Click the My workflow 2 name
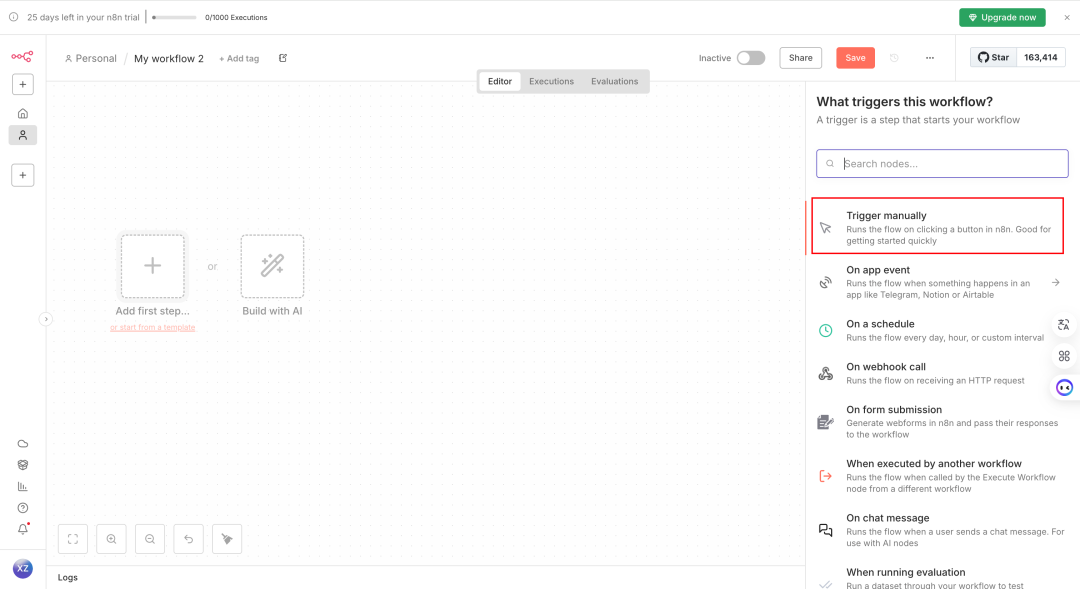 [x=169, y=59]
